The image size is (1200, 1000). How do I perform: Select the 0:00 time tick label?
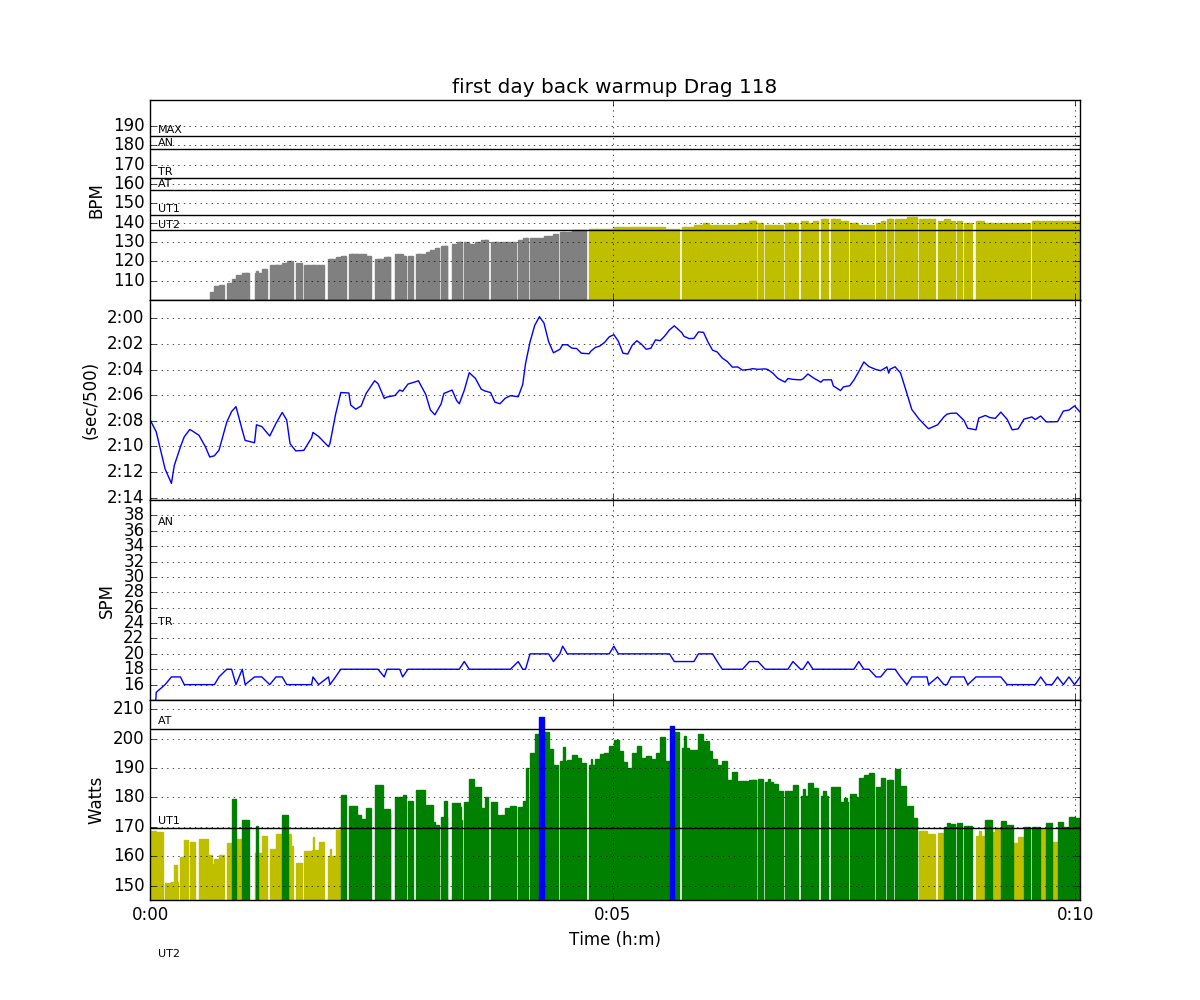pos(151,914)
